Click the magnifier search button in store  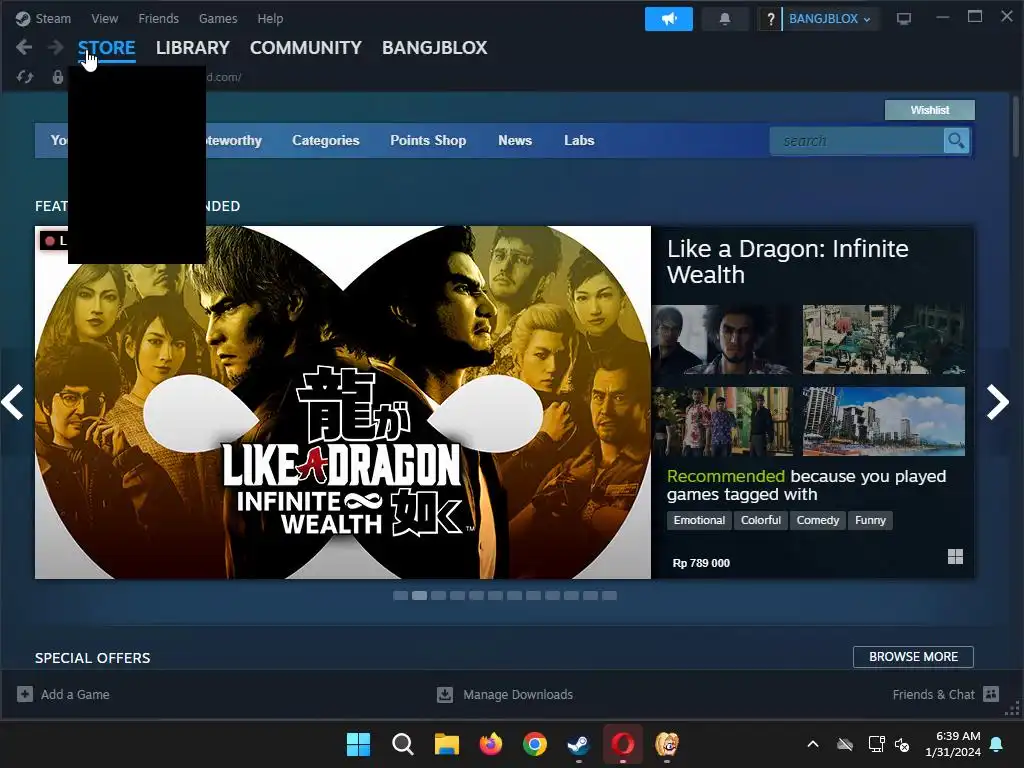pyautogui.click(x=956, y=140)
